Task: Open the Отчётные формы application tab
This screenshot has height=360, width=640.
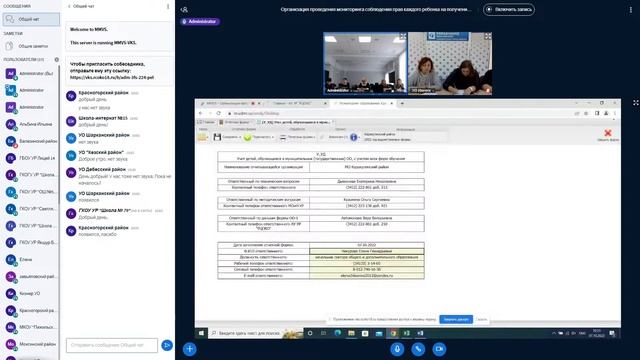Action: [236, 122]
